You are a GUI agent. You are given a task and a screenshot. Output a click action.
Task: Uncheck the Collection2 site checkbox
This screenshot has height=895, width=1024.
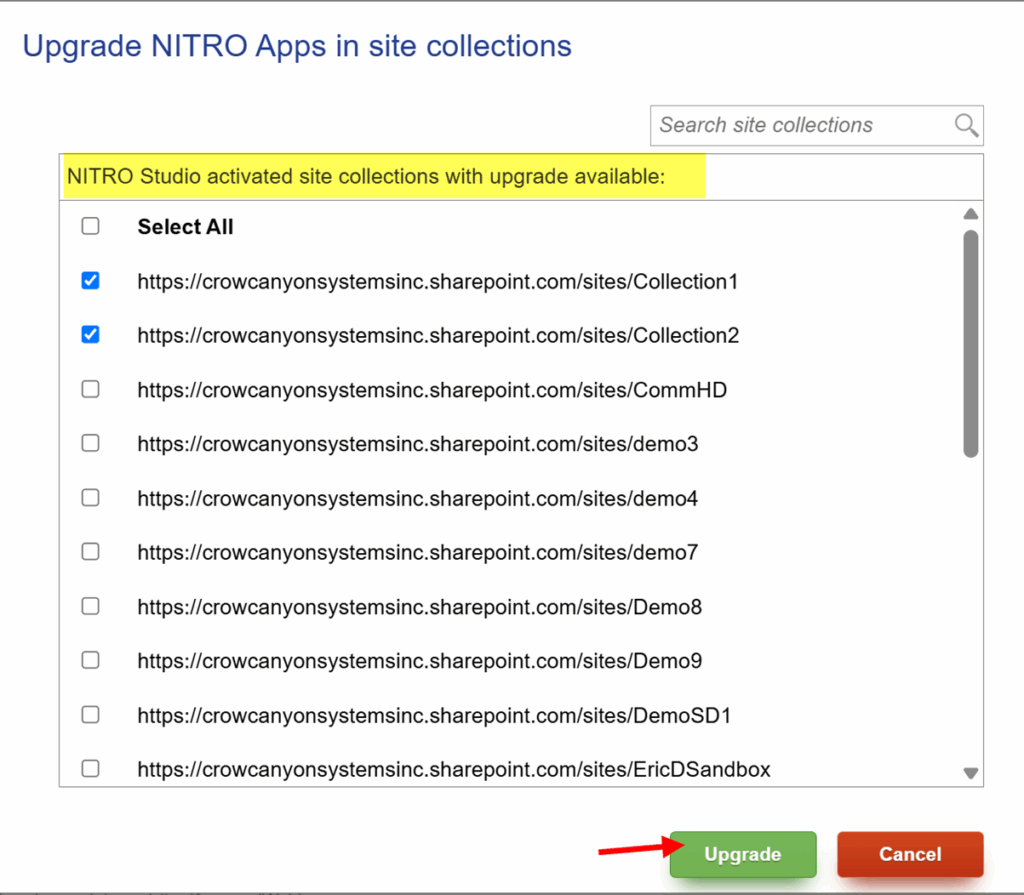tap(90, 335)
